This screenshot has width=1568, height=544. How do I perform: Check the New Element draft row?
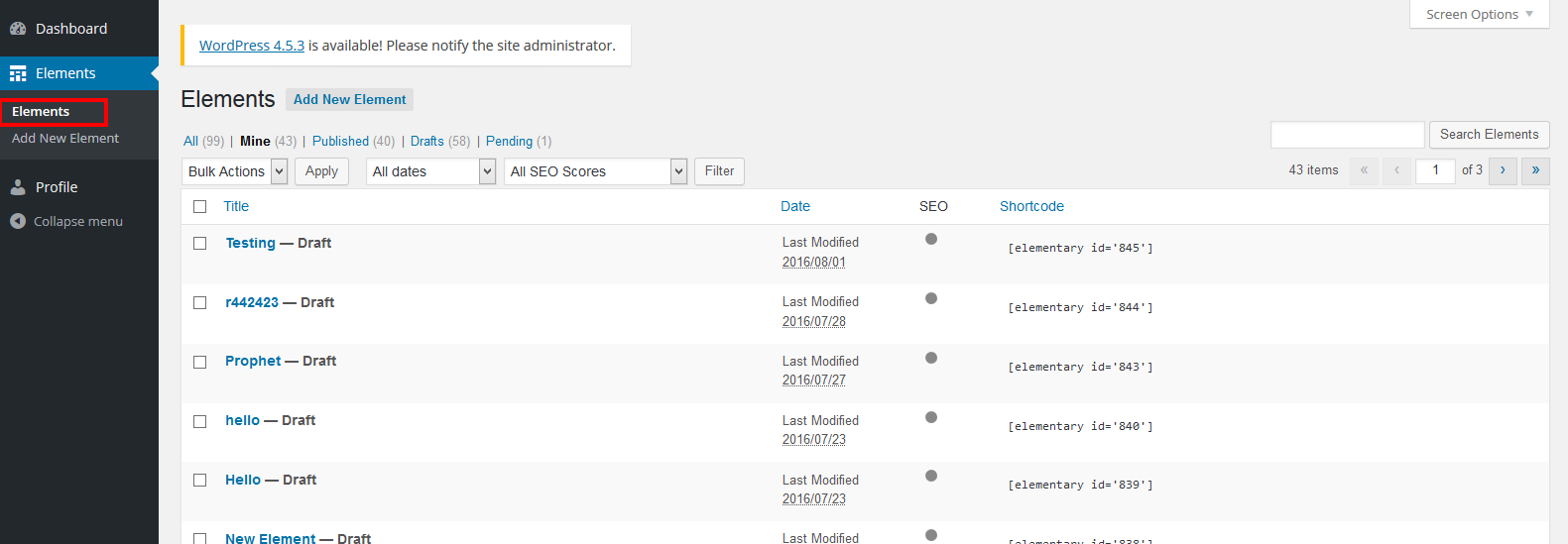[x=200, y=539]
